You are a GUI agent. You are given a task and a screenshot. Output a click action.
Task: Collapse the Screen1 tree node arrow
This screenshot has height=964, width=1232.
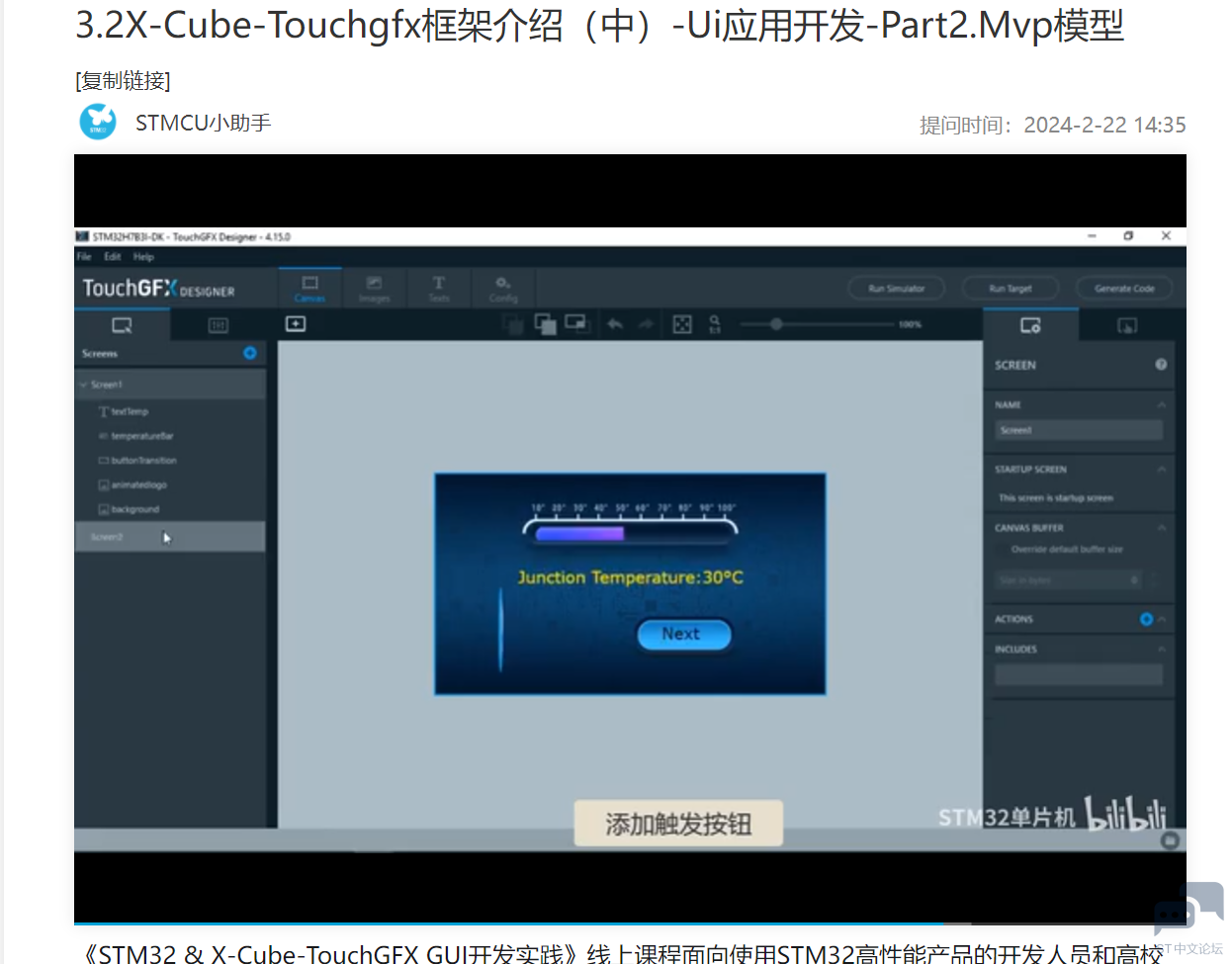(83, 385)
